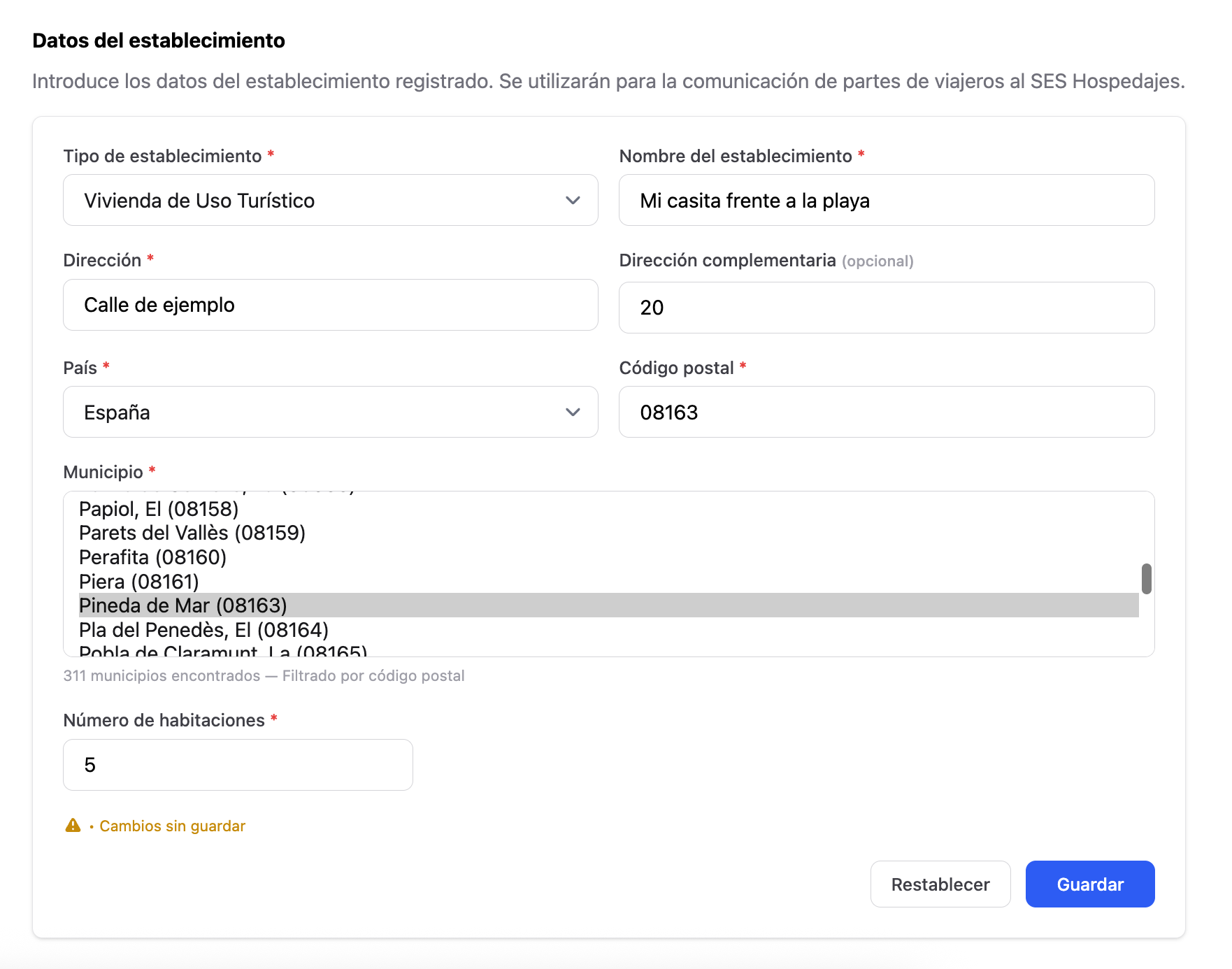Click the Datos del establecimiento heading
Viewport: 1232px width, 969px height.
pyautogui.click(x=159, y=41)
